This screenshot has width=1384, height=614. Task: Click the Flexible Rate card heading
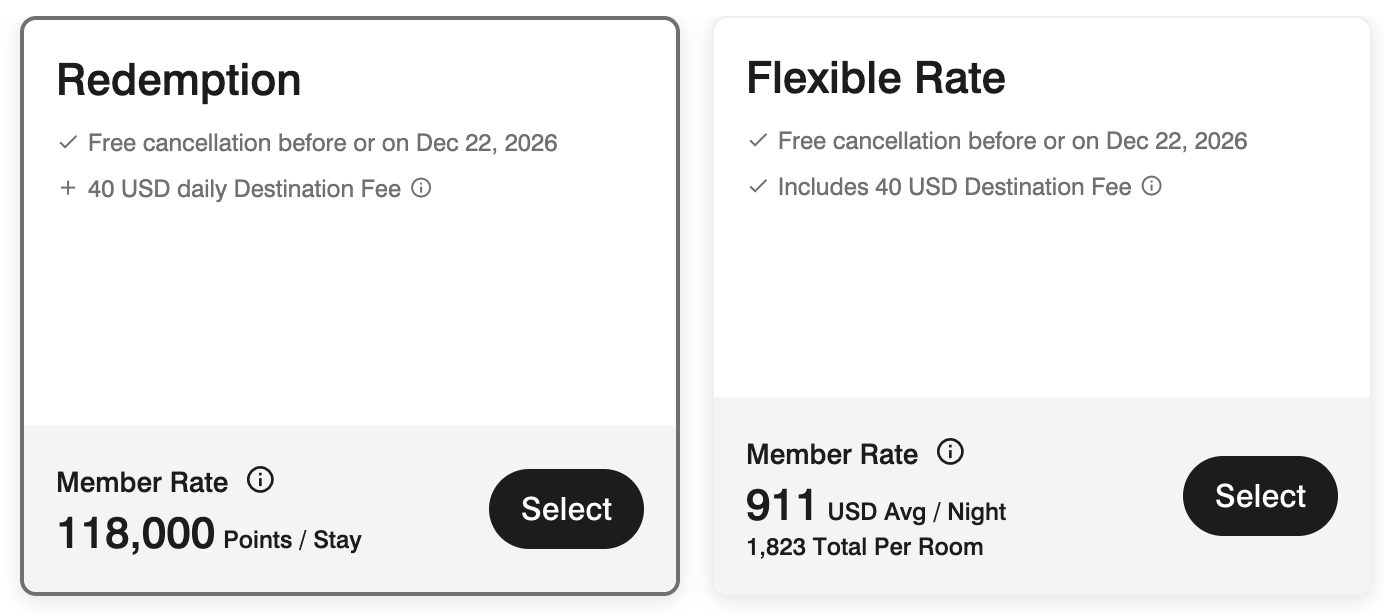coord(876,78)
